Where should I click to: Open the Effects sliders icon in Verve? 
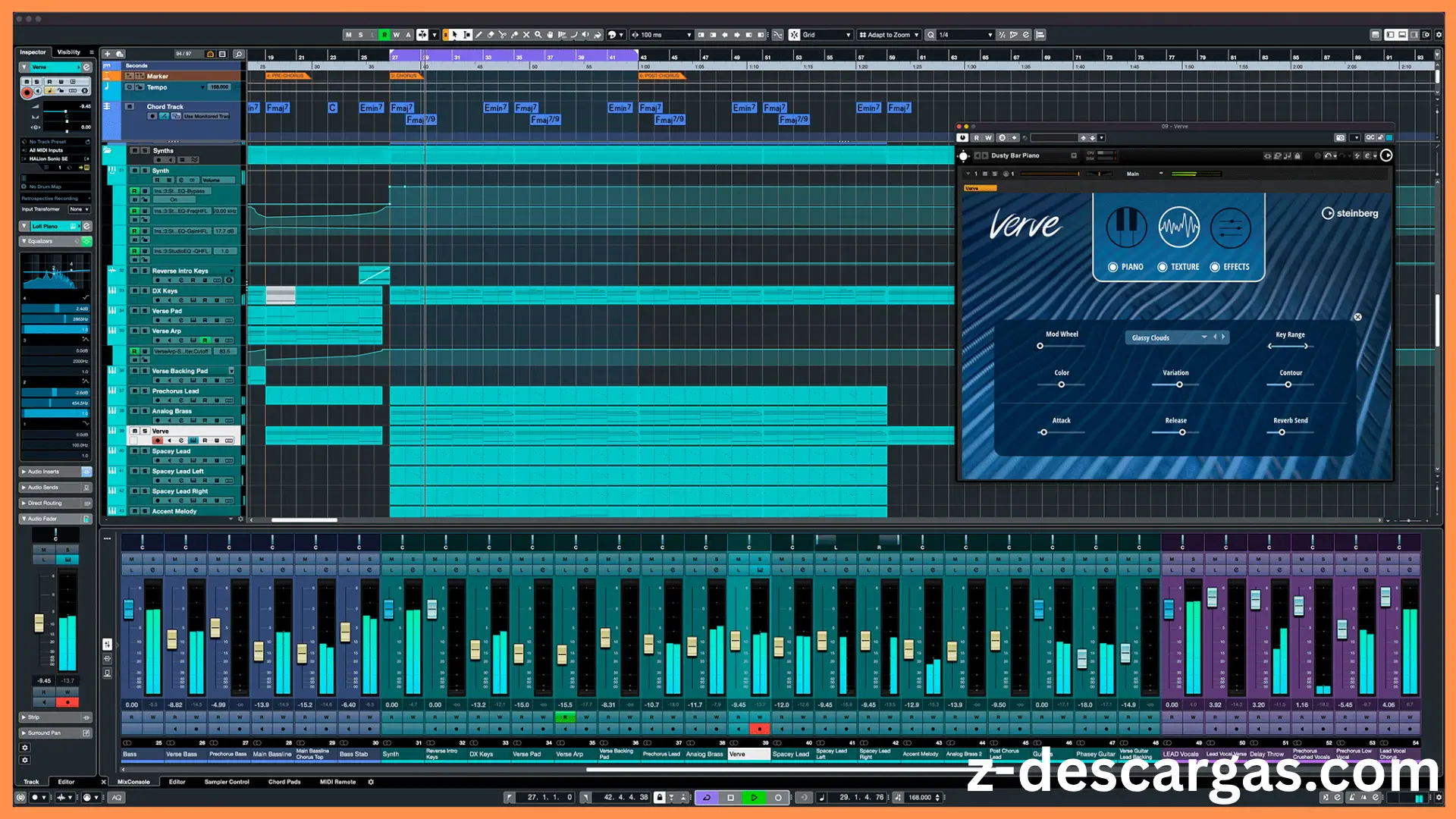(1230, 227)
